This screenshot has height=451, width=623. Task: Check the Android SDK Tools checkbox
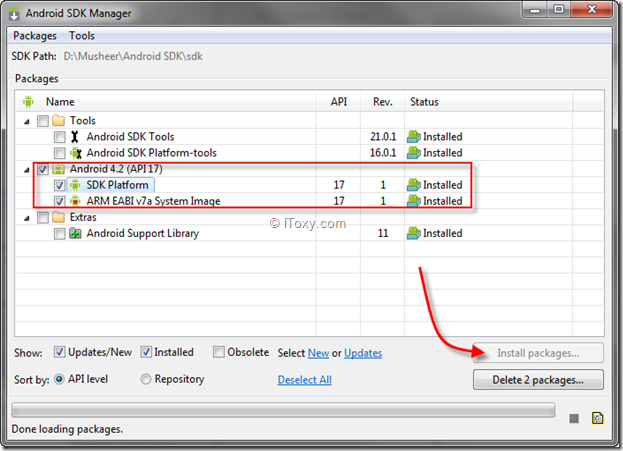60,137
